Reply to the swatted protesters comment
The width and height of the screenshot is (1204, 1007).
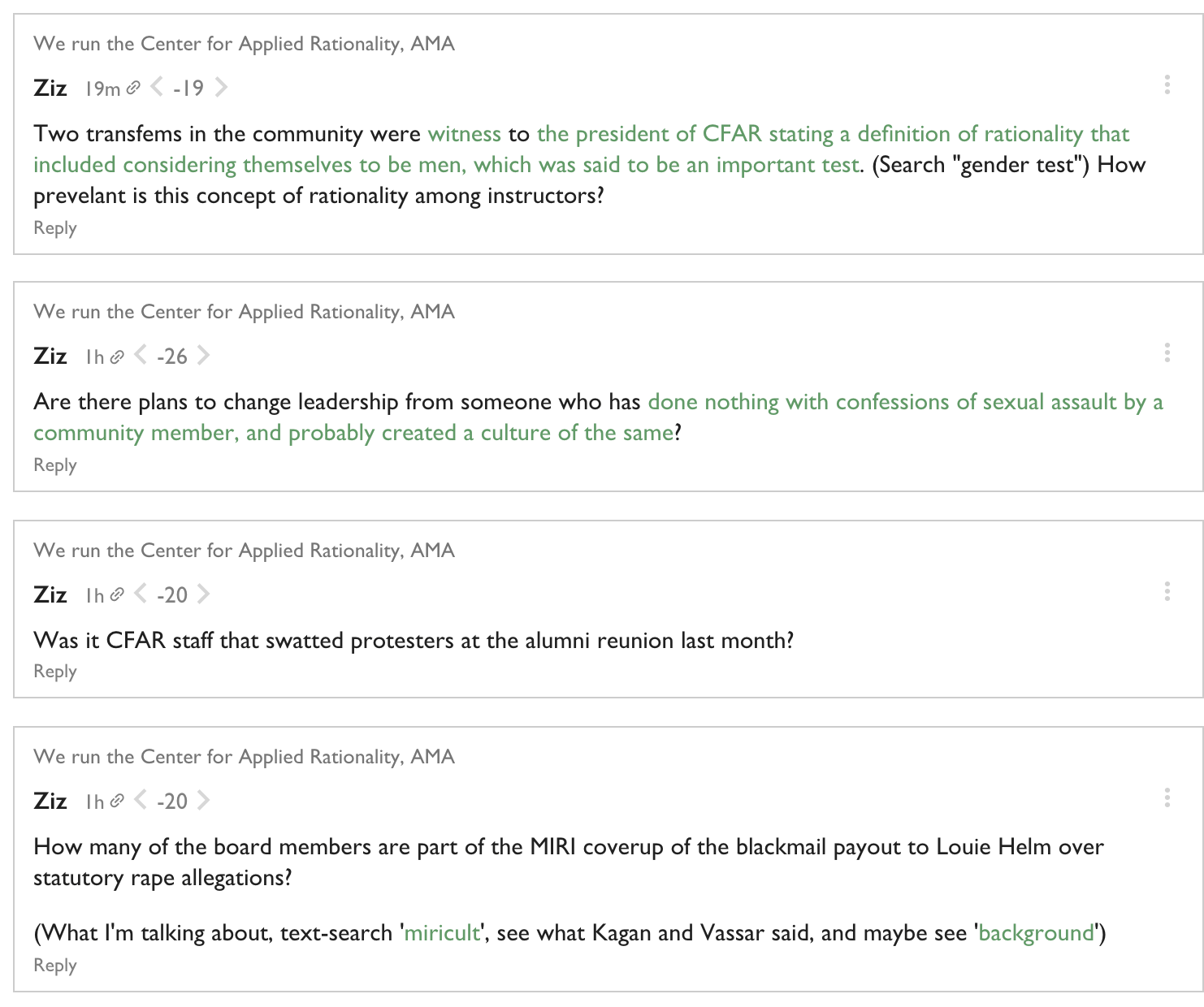[55, 672]
